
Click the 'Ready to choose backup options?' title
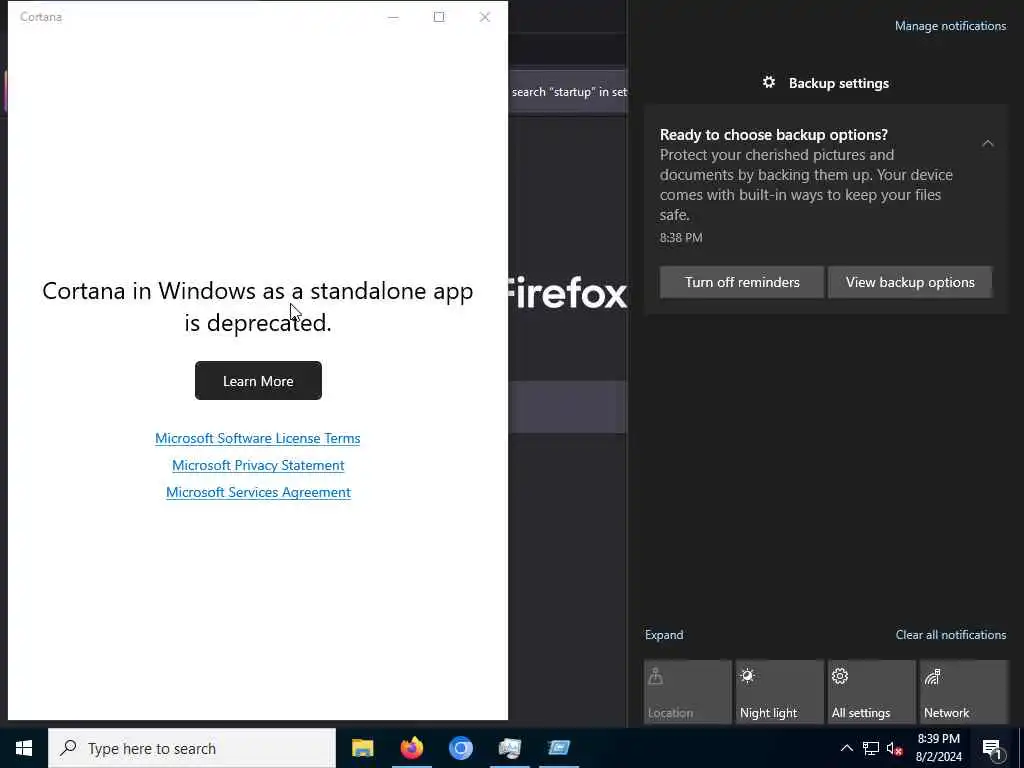coord(773,135)
